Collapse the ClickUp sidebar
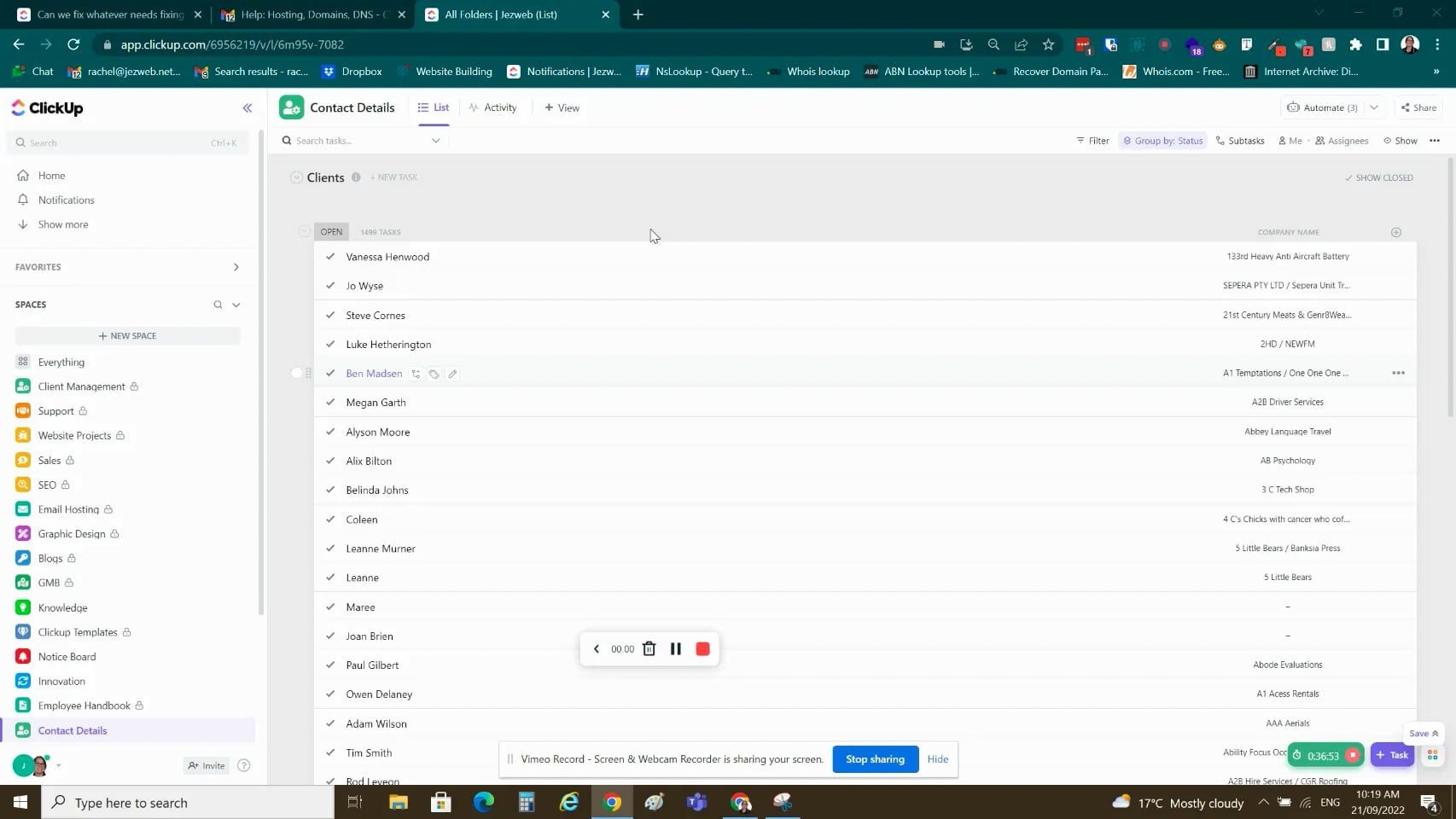Image resolution: width=1456 pixels, height=819 pixels. coord(248,108)
